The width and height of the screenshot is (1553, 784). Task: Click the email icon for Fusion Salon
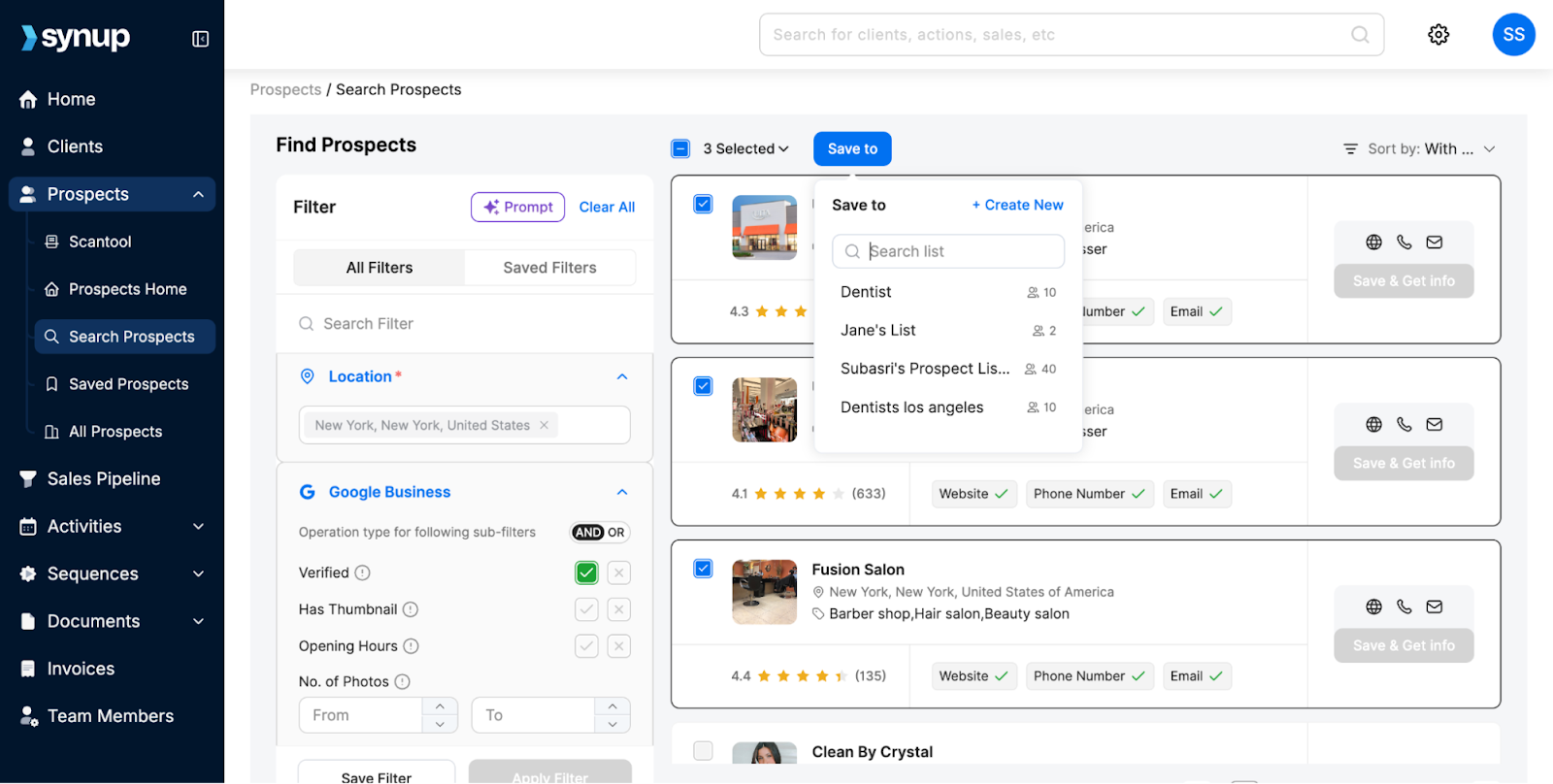pos(1434,606)
